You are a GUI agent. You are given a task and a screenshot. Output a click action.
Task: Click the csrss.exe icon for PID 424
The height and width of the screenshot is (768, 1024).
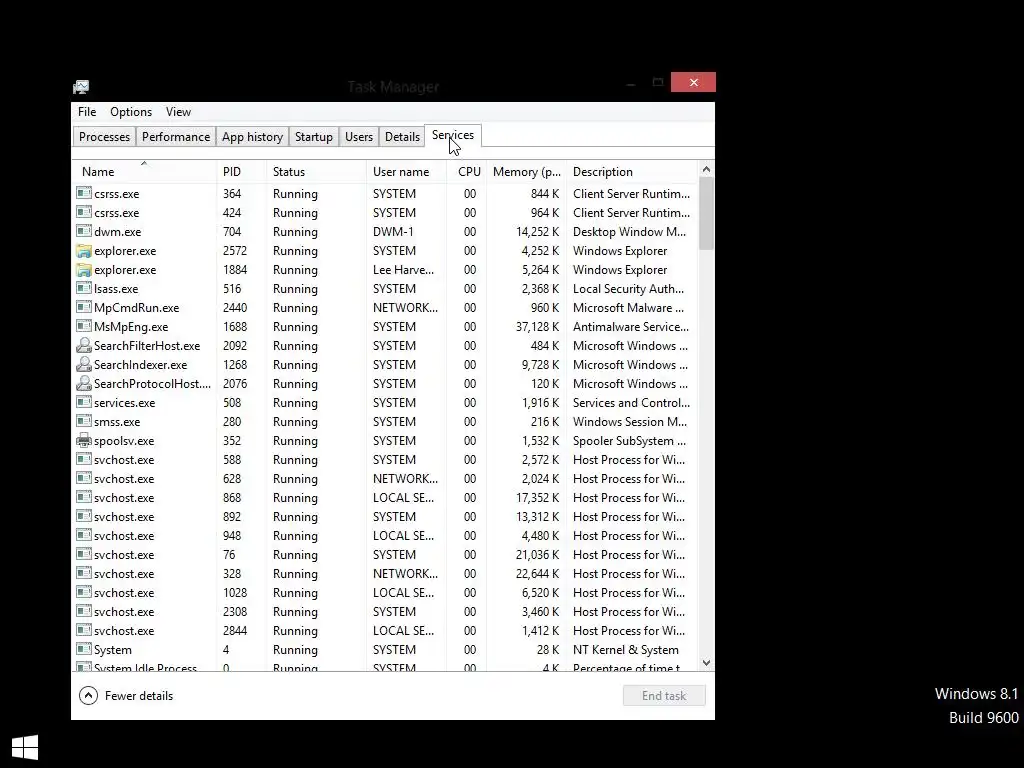[84, 212]
